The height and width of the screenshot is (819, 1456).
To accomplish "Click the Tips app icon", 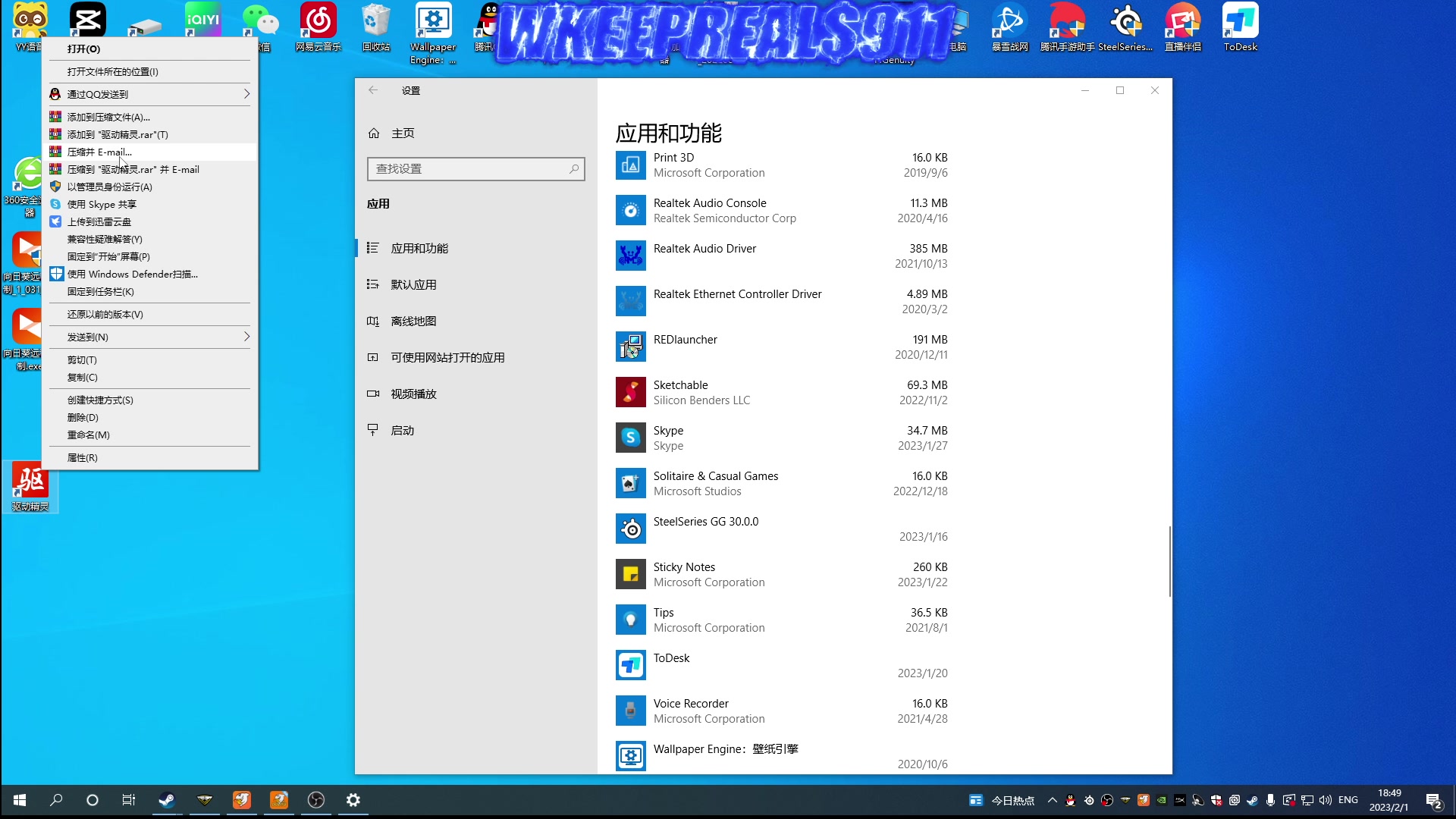I will tap(630, 620).
